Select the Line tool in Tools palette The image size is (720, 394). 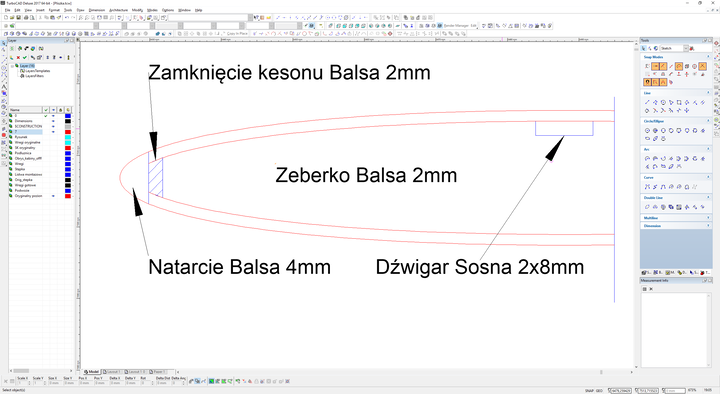(647, 102)
